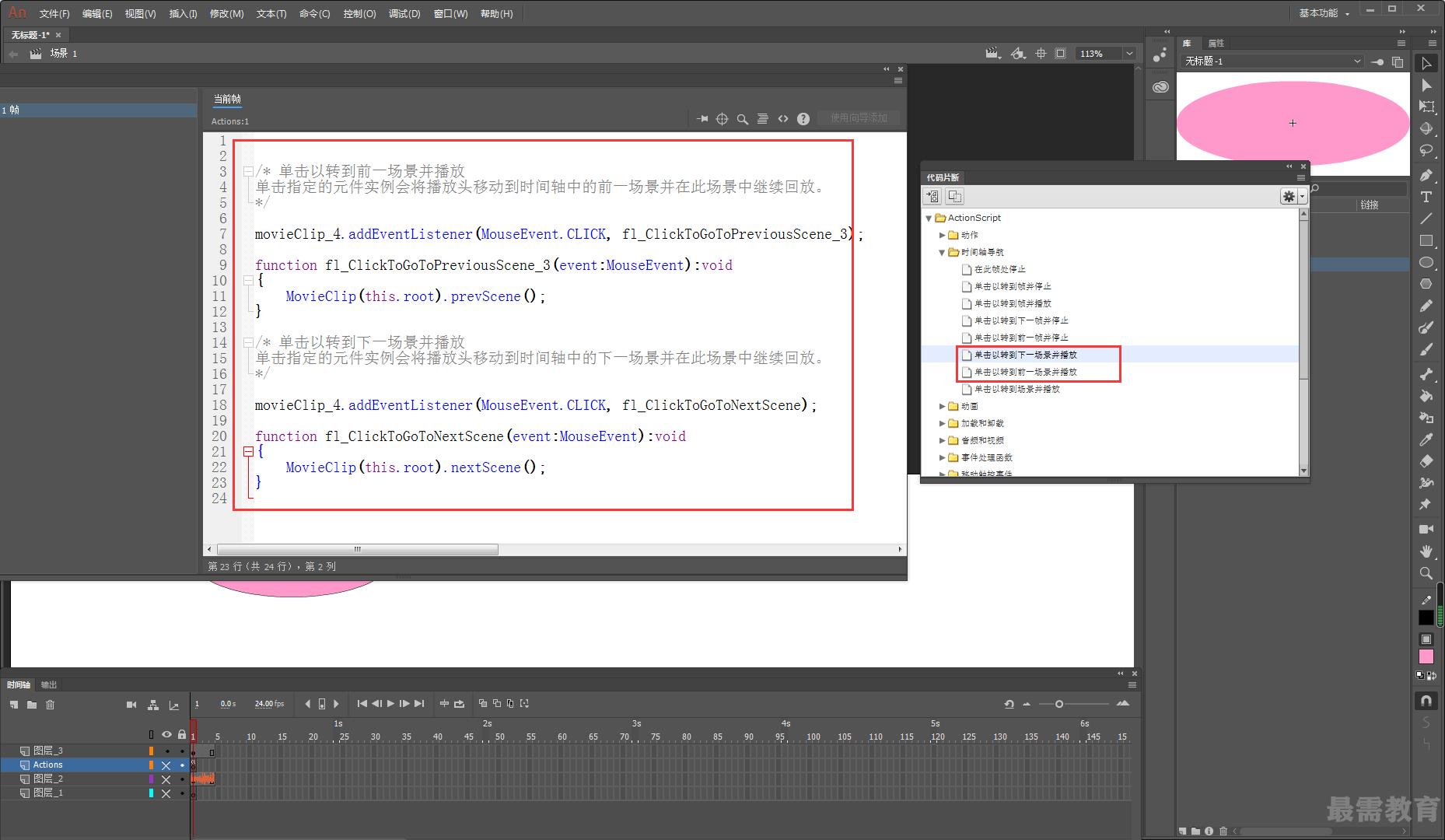Delete the selected timeline layer
This screenshot has width=1445, height=840.
pos(51,705)
